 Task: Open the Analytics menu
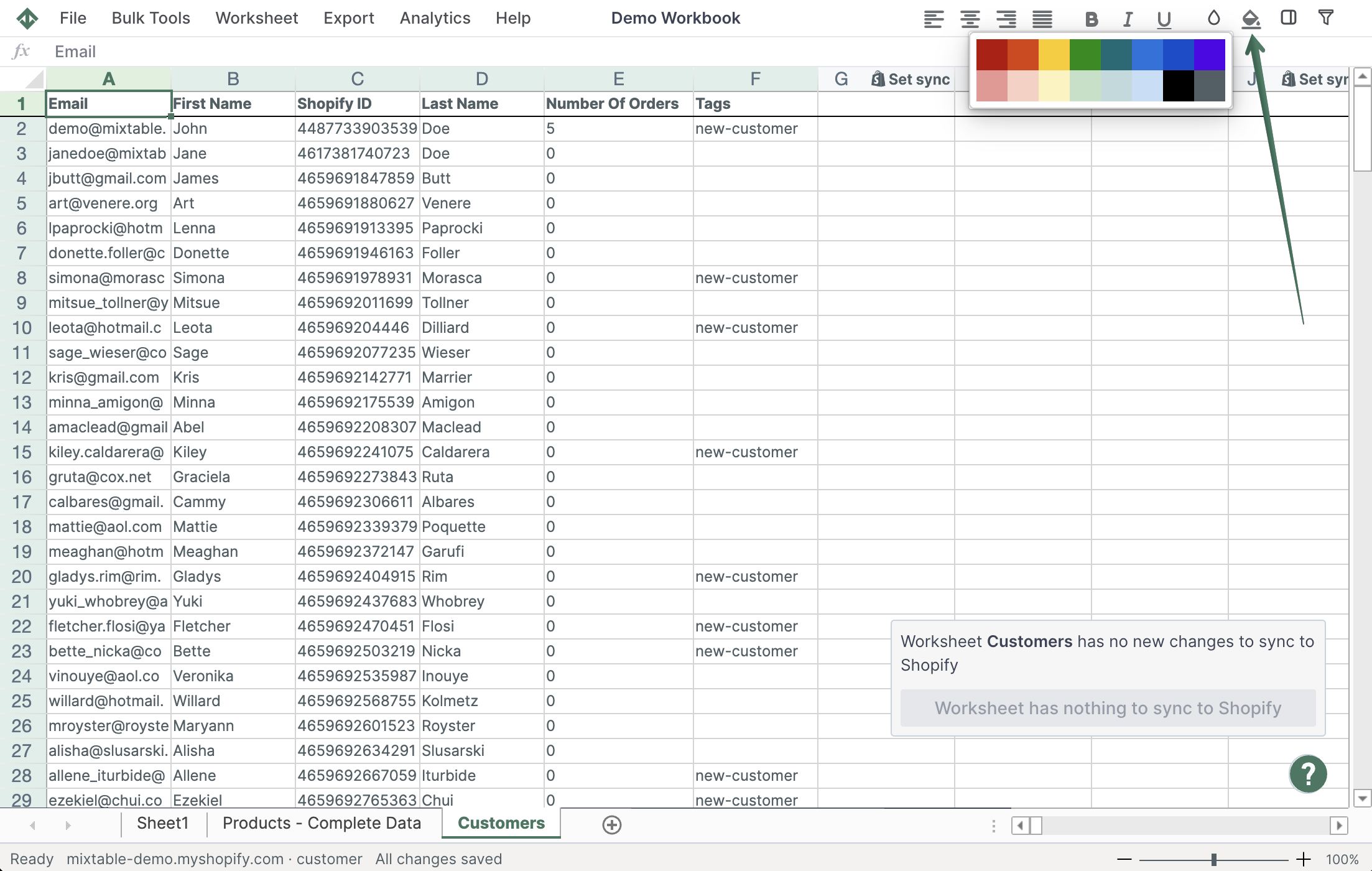[x=435, y=18]
